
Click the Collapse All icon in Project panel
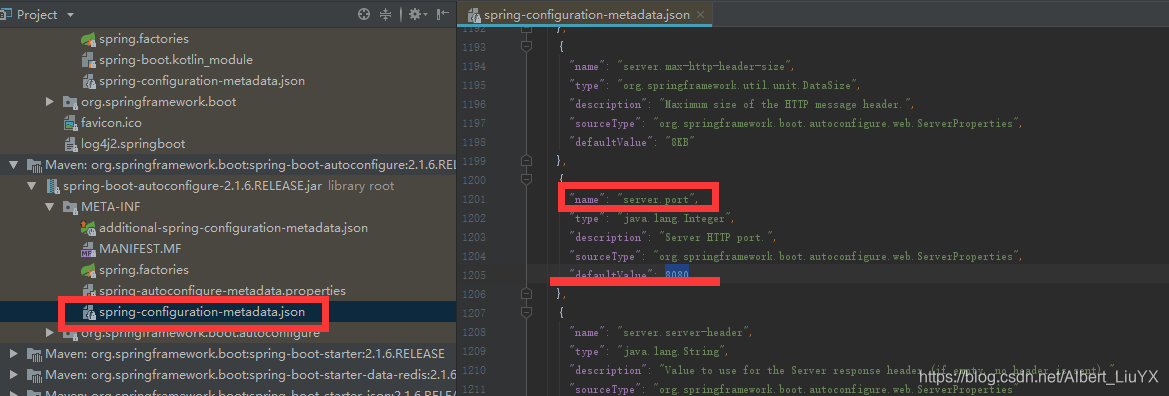coord(385,14)
